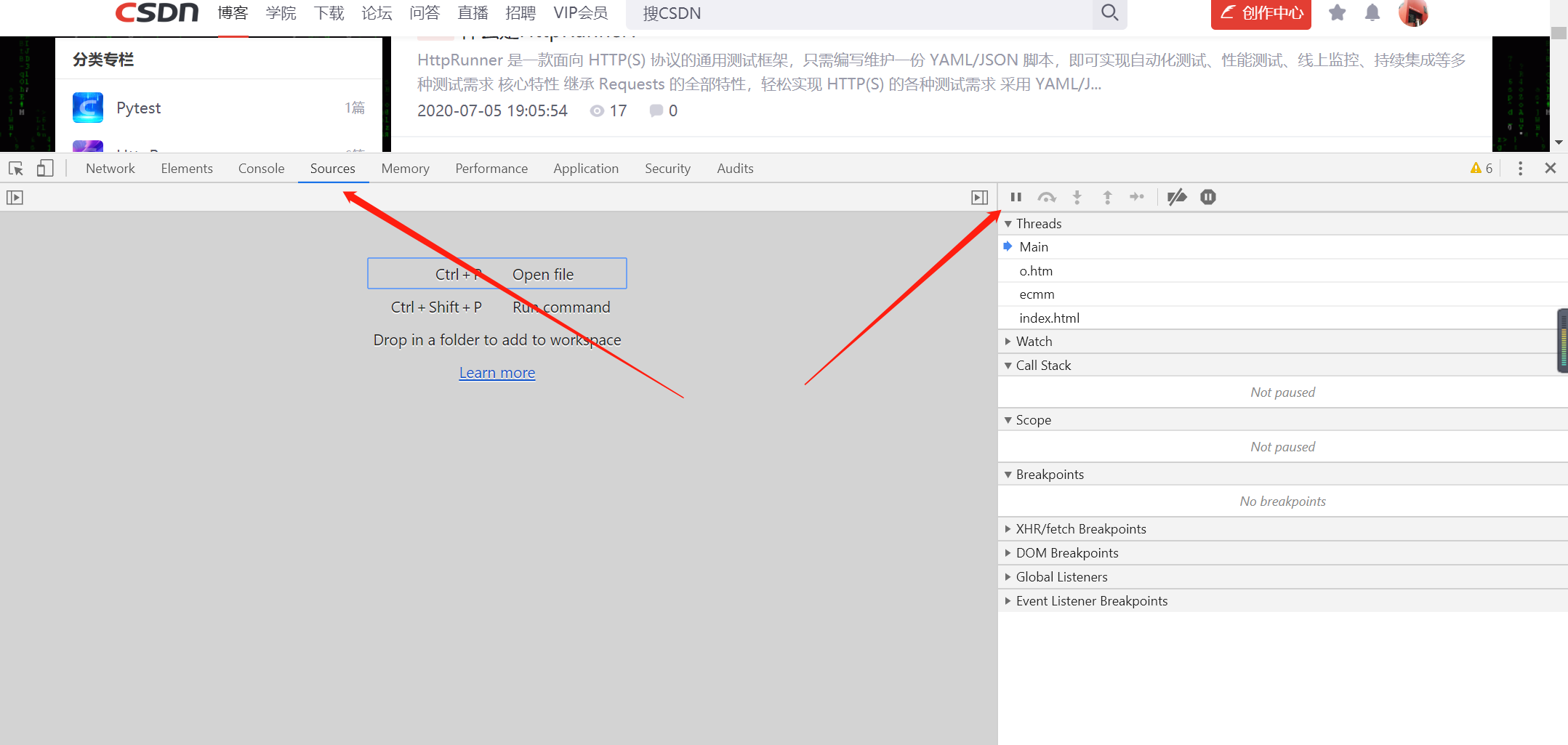Toggle the device toolbar icon
1568x745 pixels.
point(45,169)
